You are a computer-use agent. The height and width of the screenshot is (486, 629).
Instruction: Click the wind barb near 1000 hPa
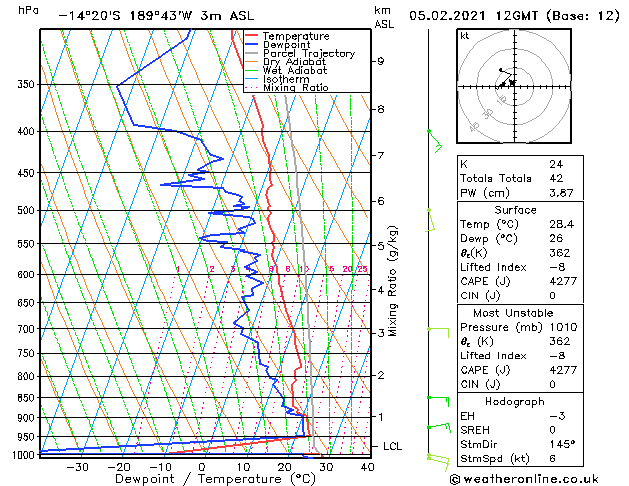[x=438, y=462]
